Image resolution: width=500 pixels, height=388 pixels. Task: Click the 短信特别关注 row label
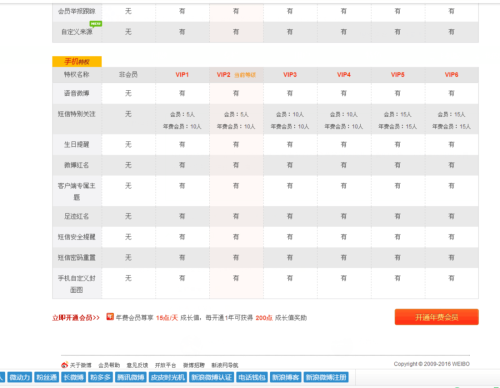click(x=77, y=114)
